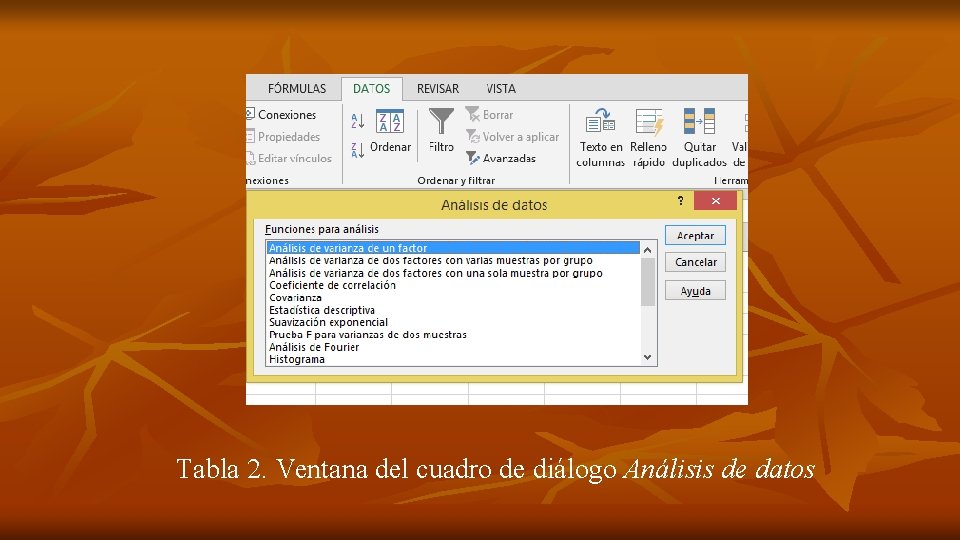Open Avanzadas filter options

(x=501, y=158)
